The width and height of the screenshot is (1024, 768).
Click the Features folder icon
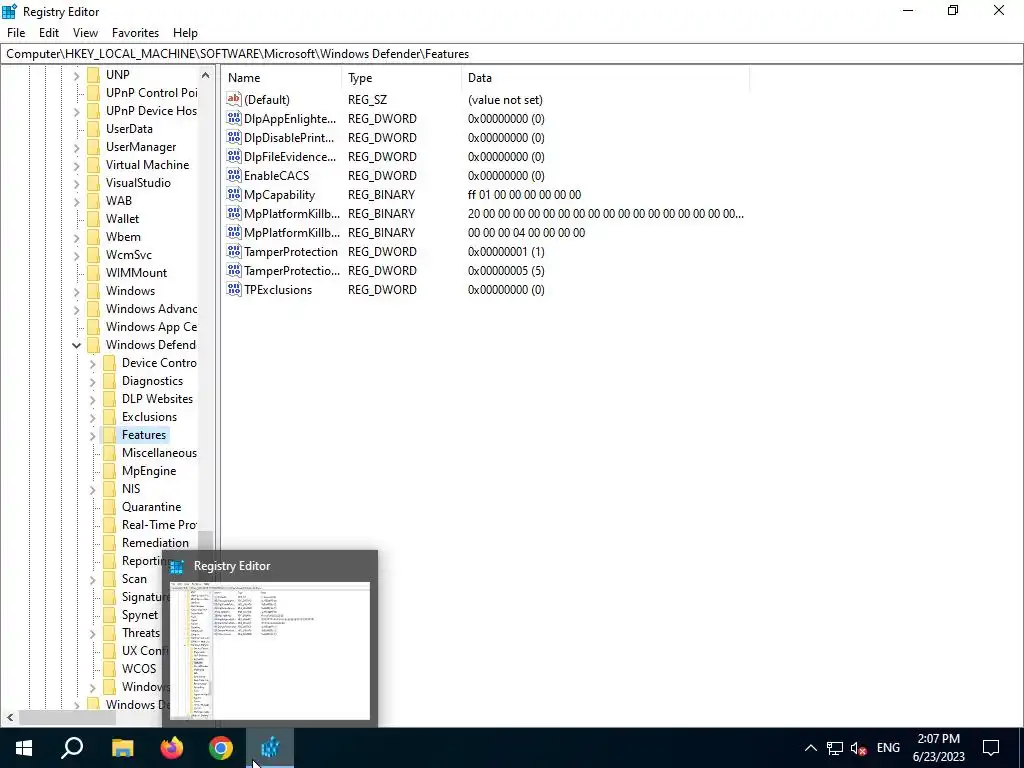click(109, 435)
